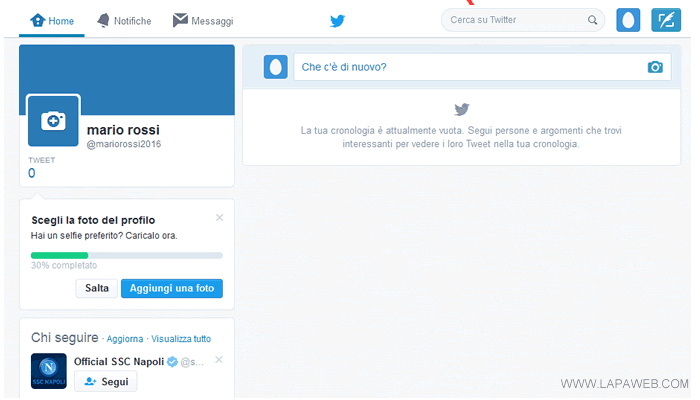Image resolution: width=700 pixels, height=400 pixels.
Task: Add profile photo via camera avatar
Action: [53, 121]
